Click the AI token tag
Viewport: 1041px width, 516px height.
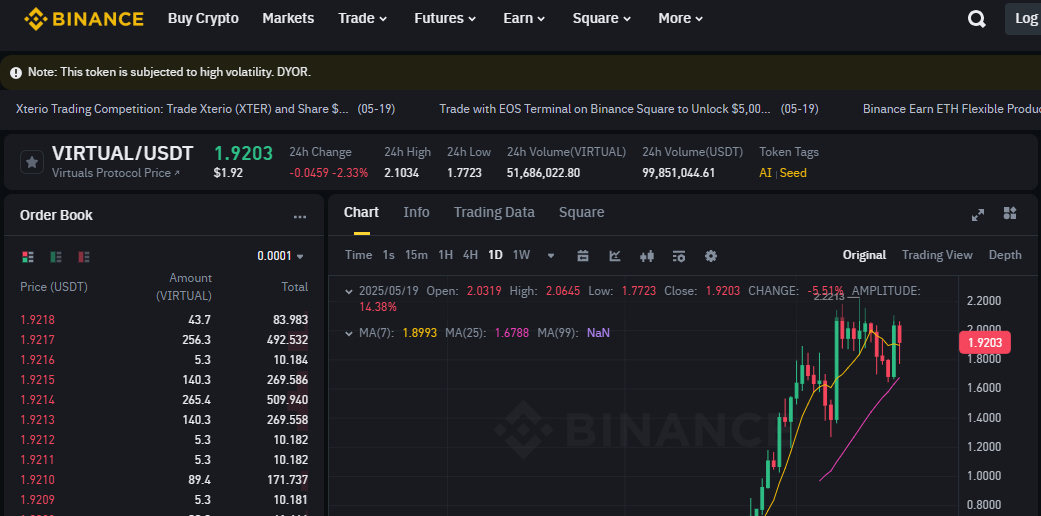pos(765,173)
